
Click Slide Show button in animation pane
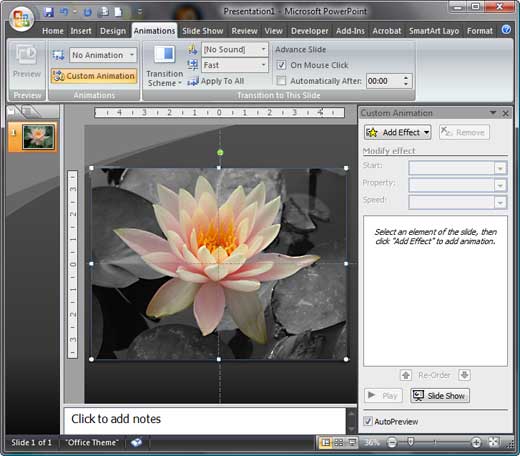point(440,396)
